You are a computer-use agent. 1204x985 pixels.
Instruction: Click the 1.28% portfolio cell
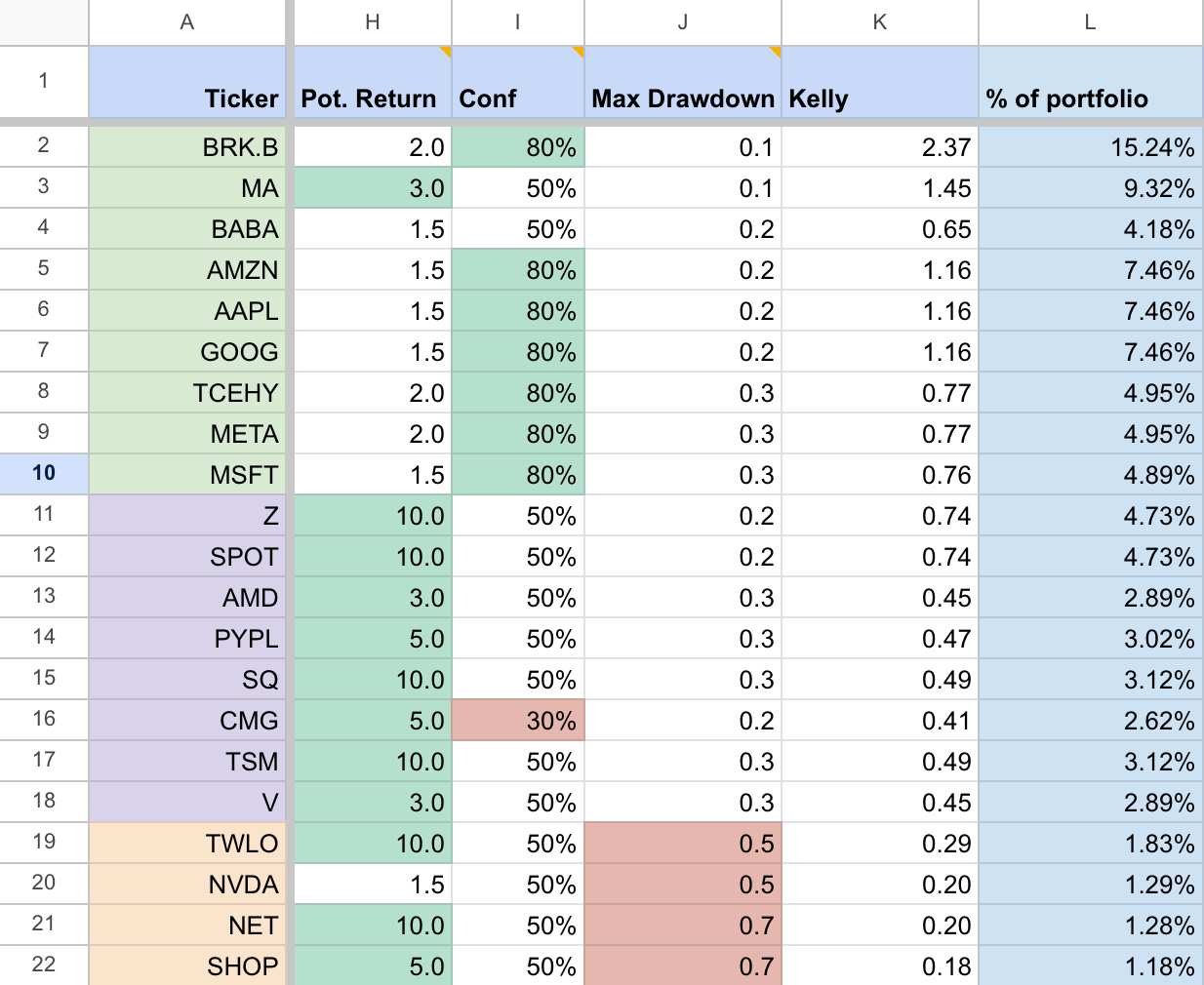tap(1091, 926)
